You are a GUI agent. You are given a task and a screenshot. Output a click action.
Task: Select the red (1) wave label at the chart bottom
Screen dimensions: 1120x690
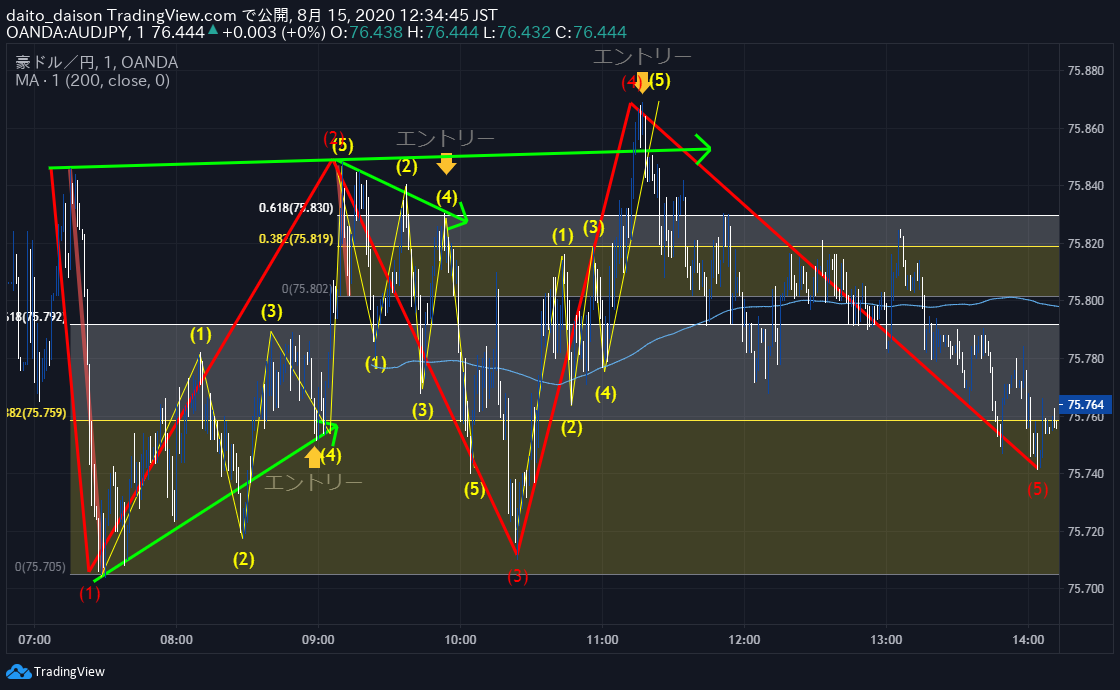89,593
